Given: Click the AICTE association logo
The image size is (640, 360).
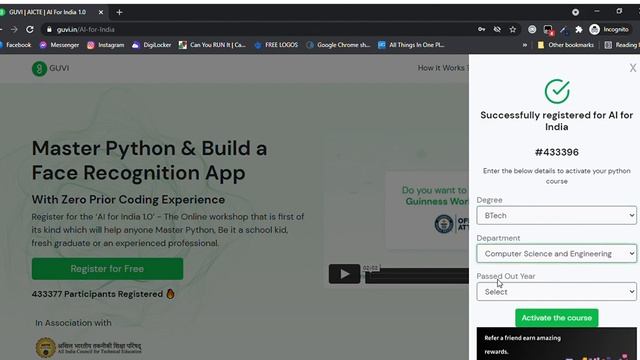Looking at the screenshot, I should click(x=89, y=348).
